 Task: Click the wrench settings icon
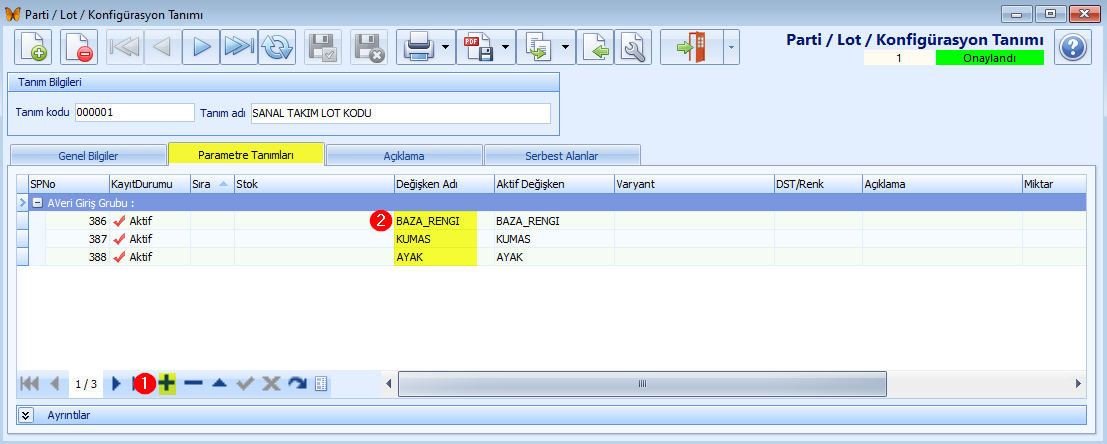tap(632, 47)
